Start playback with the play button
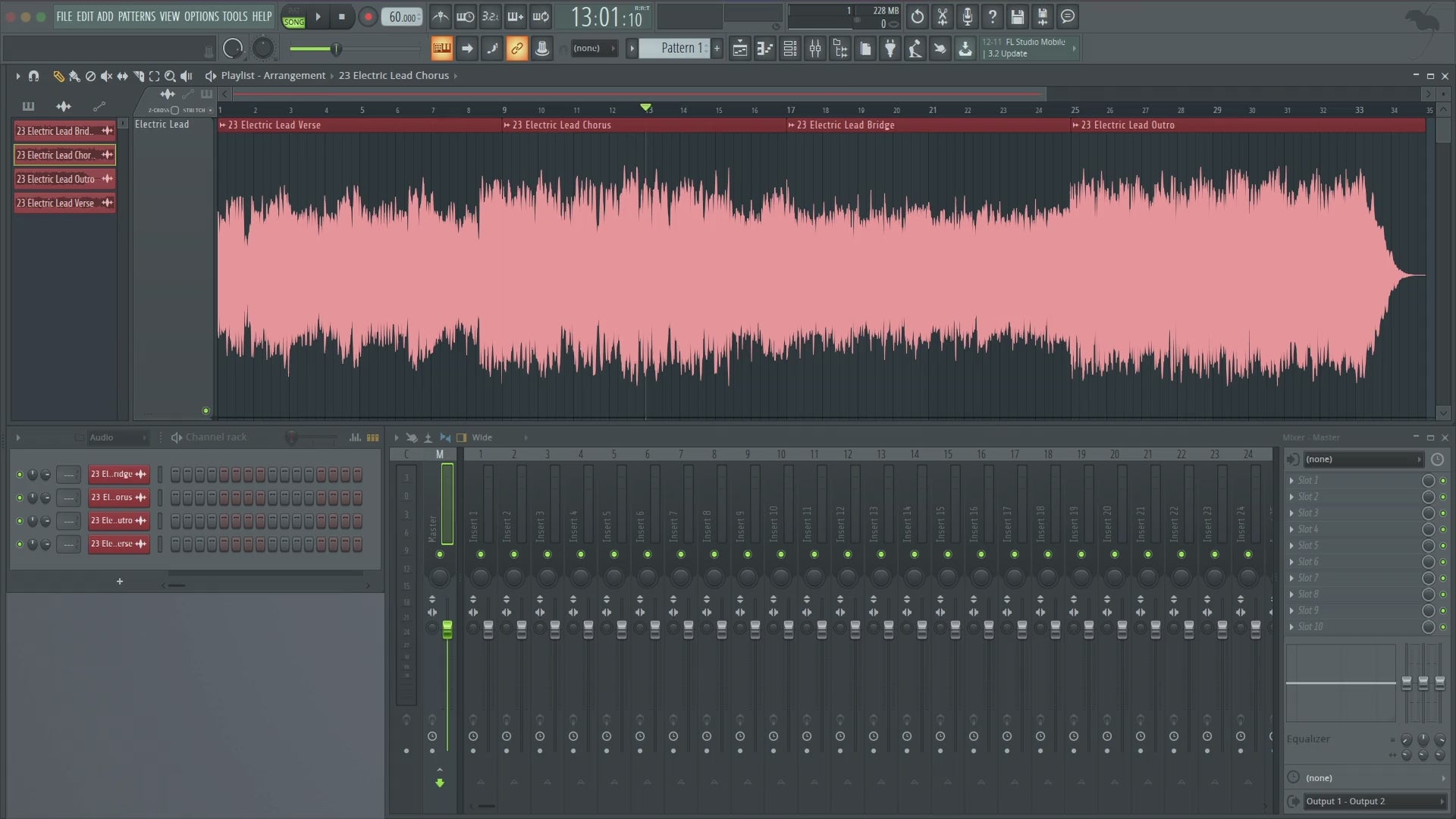The height and width of the screenshot is (819, 1456). point(318,17)
